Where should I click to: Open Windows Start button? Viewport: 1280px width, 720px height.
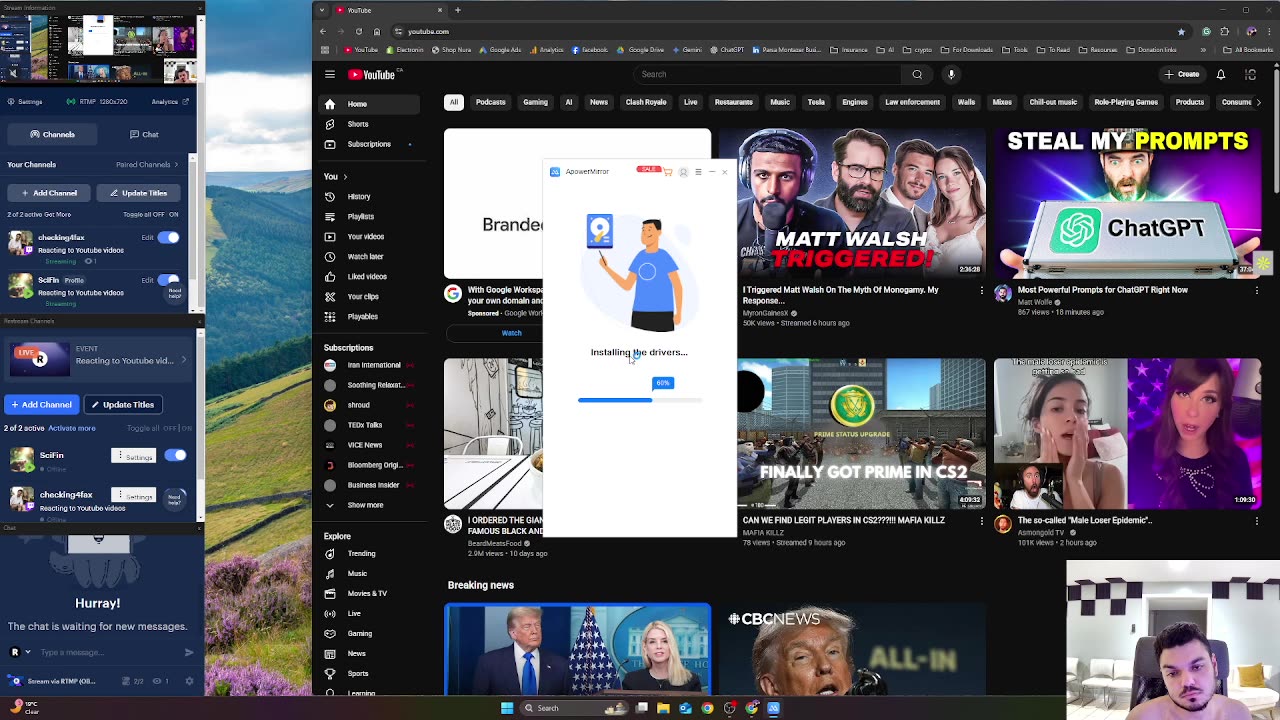(x=507, y=708)
